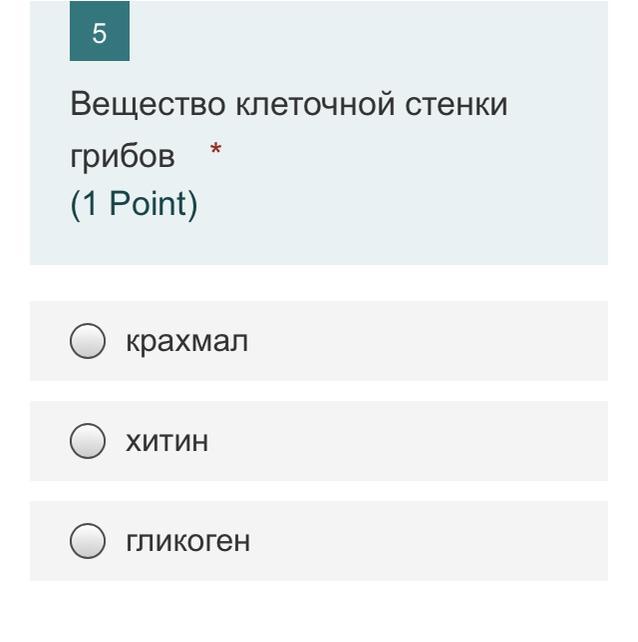Viewport: 638px width, 642px height.
Task: Select the крахмал radio button
Action: tap(88, 341)
